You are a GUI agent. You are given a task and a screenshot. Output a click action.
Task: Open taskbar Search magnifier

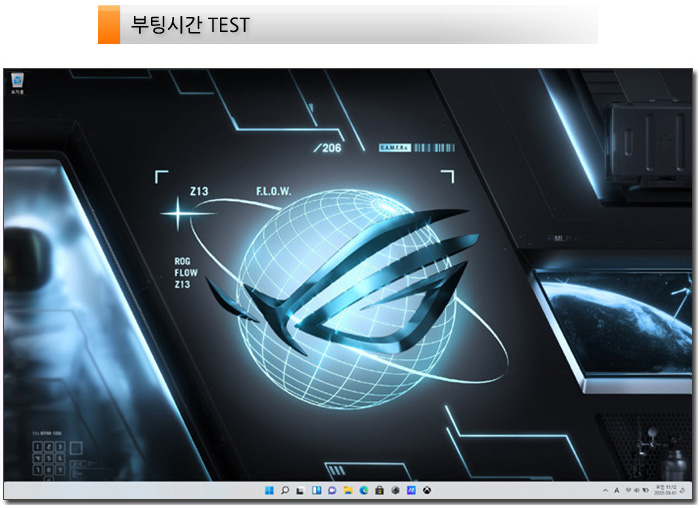tap(285, 491)
